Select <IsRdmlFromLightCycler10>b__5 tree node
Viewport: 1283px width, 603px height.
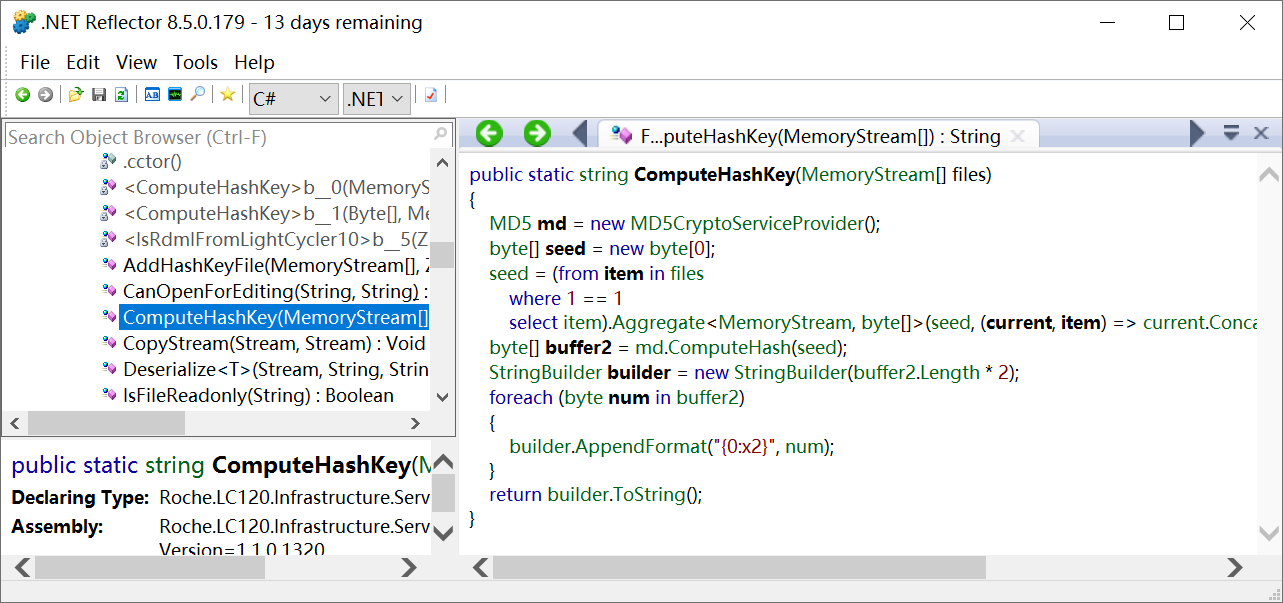276,239
